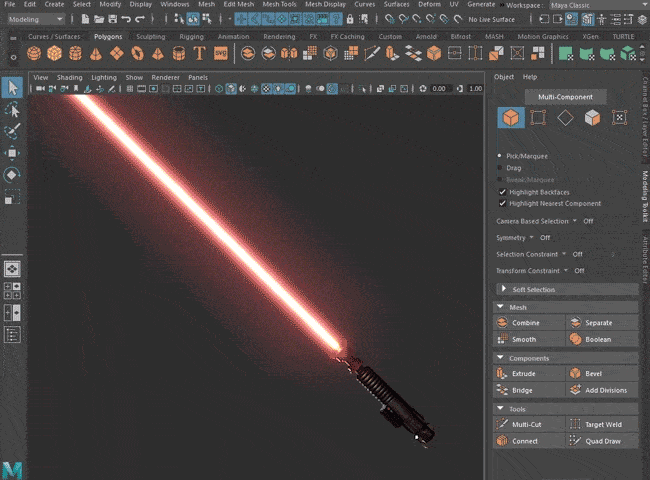The width and height of the screenshot is (650, 480).
Task: Open Selection Constraint dropdown
Action: (x=564, y=254)
